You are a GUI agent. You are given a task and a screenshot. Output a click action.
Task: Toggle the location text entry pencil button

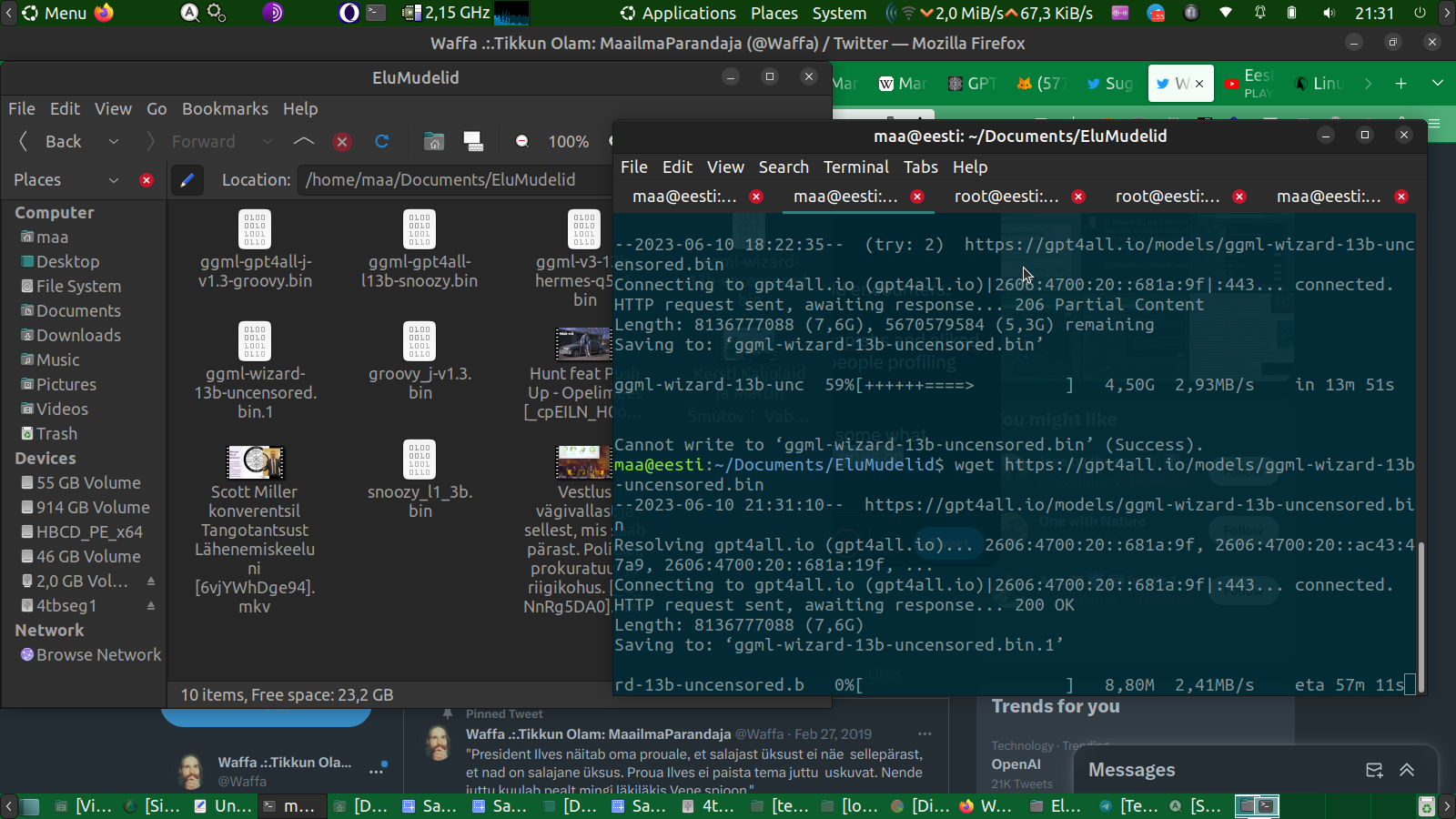tap(187, 180)
